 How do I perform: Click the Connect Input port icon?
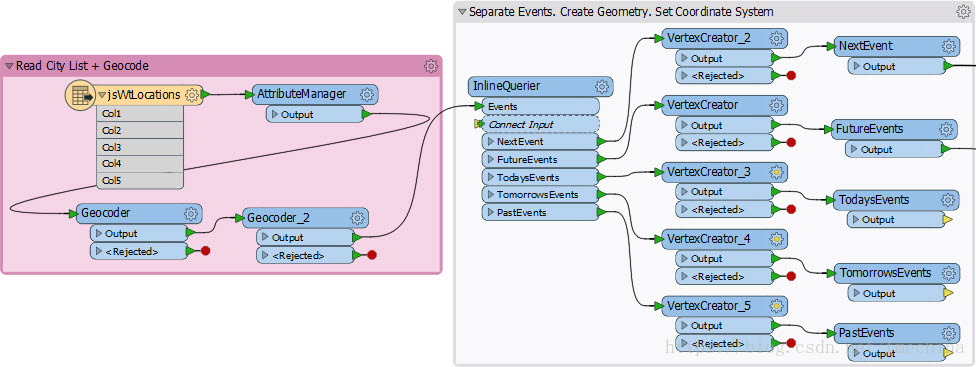pos(479,124)
